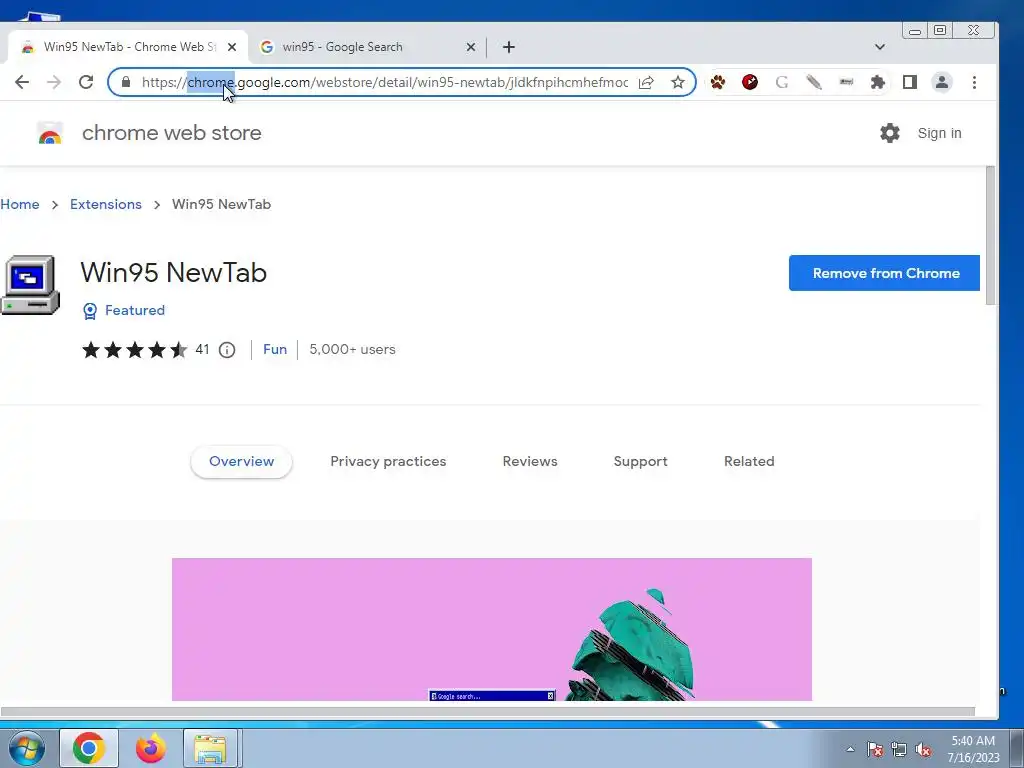Click the 5,000+ users text
The image size is (1024, 768).
pos(353,349)
